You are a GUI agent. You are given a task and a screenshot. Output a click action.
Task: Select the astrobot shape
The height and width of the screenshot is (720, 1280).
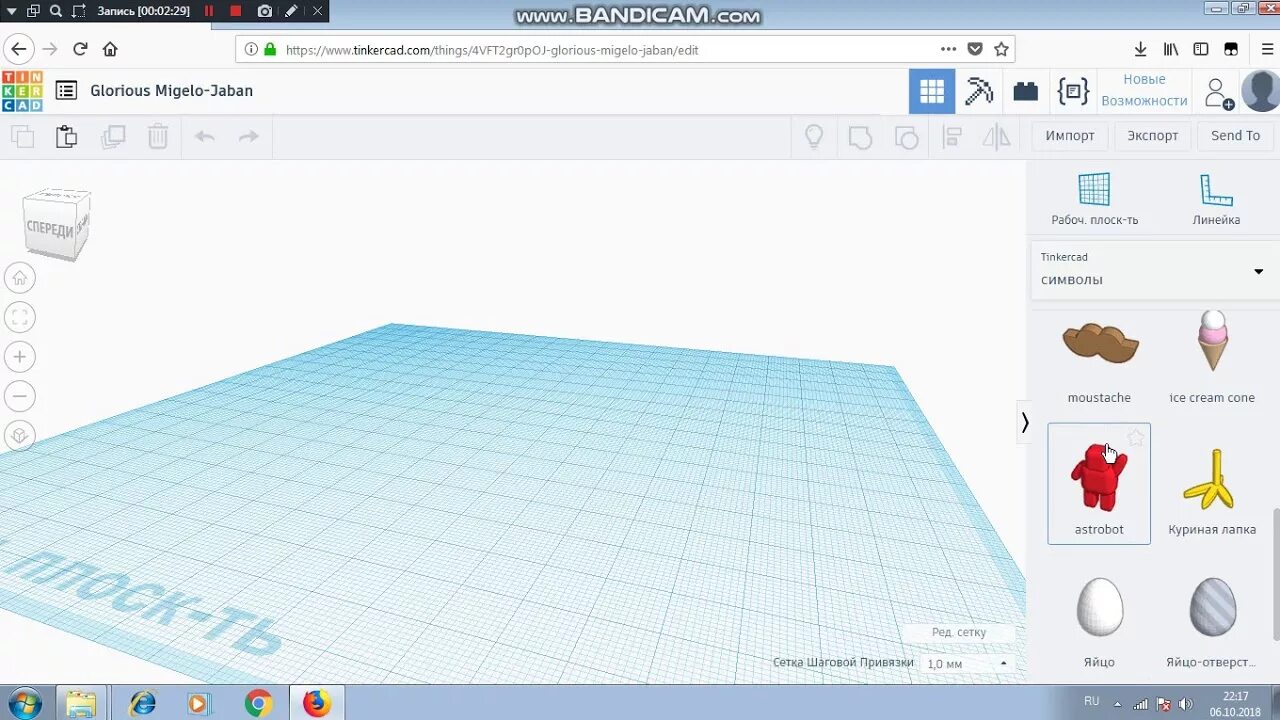click(1099, 484)
